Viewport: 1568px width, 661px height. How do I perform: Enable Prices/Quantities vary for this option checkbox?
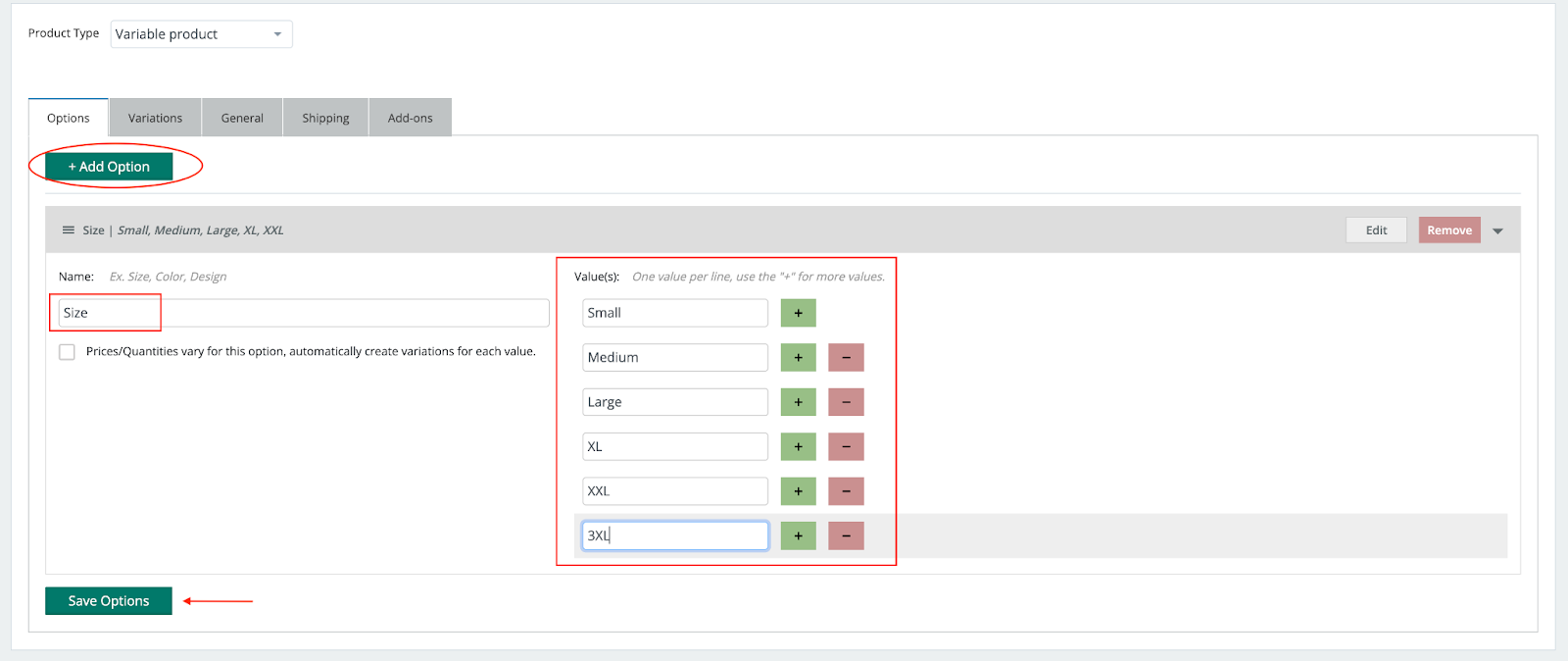pos(67,352)
